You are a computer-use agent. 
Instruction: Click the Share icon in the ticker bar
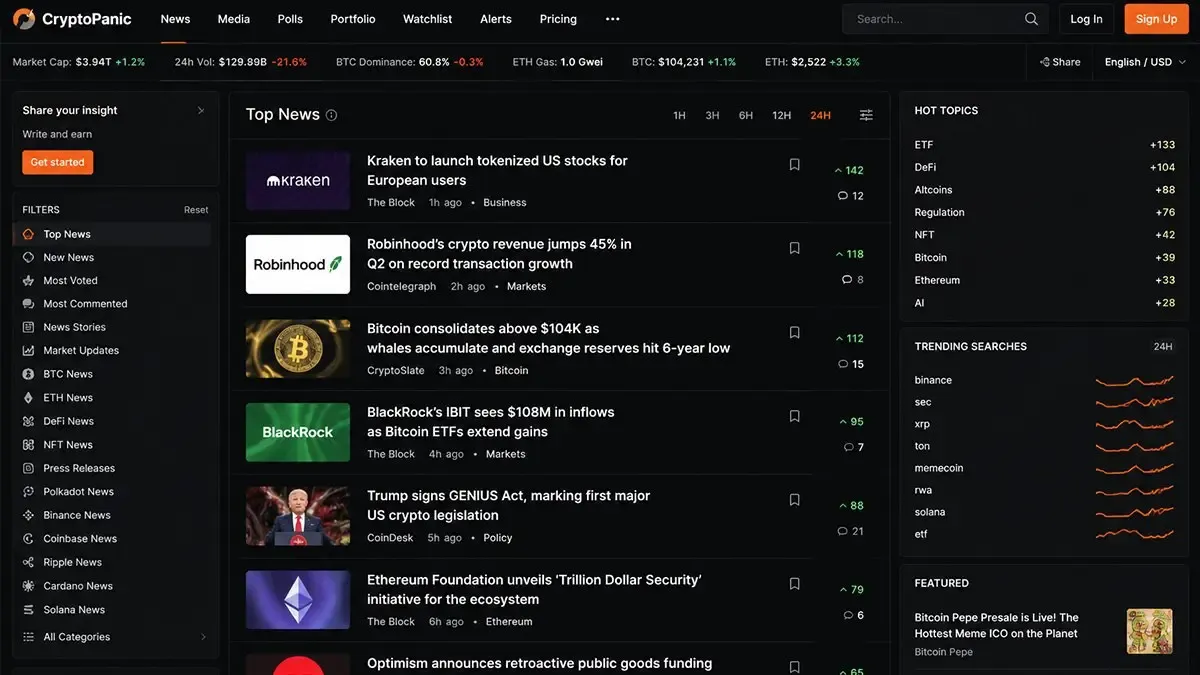point(1045,62)
